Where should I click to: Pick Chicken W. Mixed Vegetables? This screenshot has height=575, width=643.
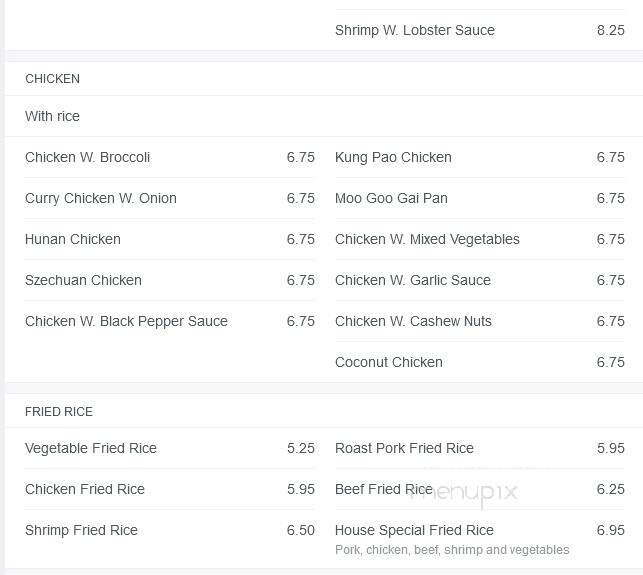pos(427,239)
